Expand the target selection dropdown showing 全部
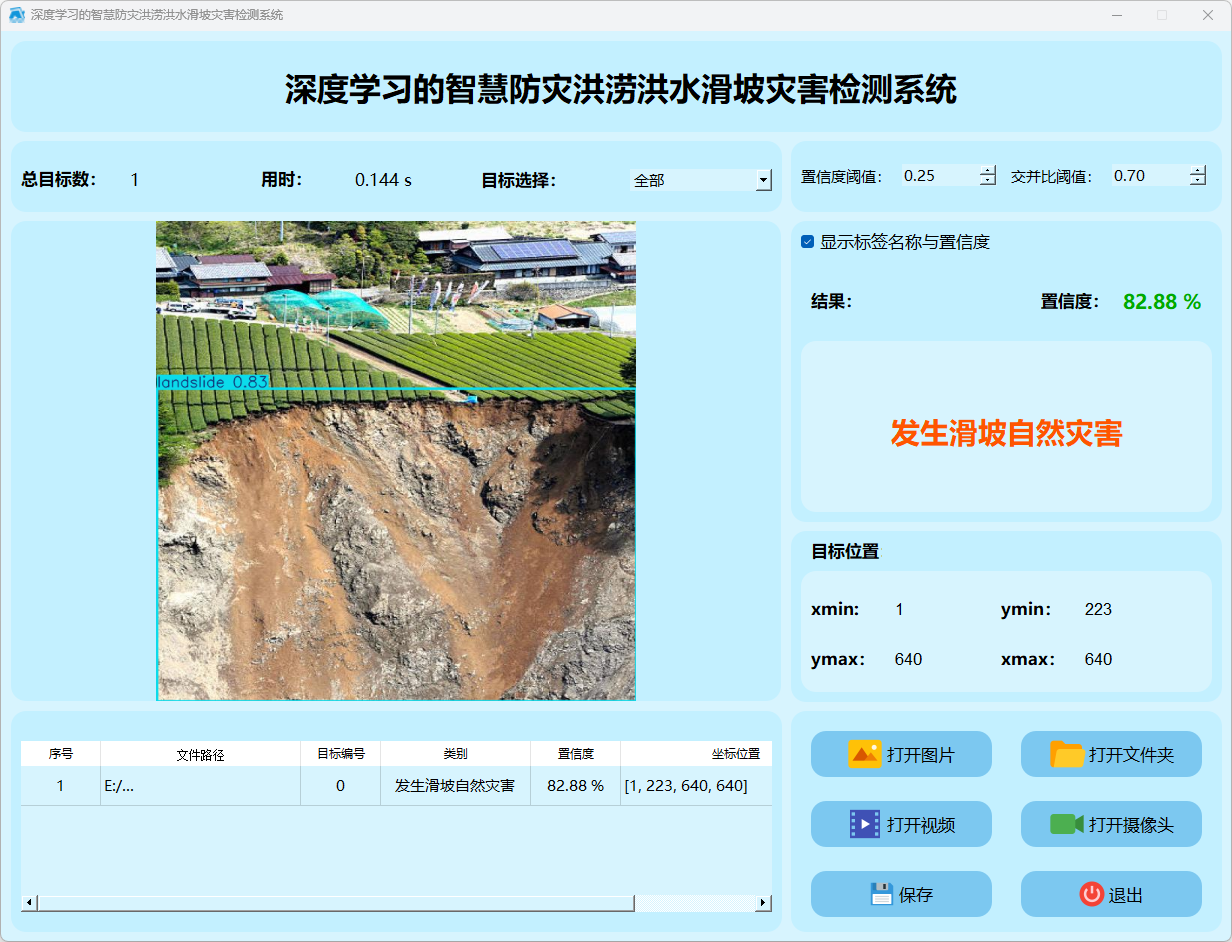Screen dimensions: 1232x942 pos(763,180)
